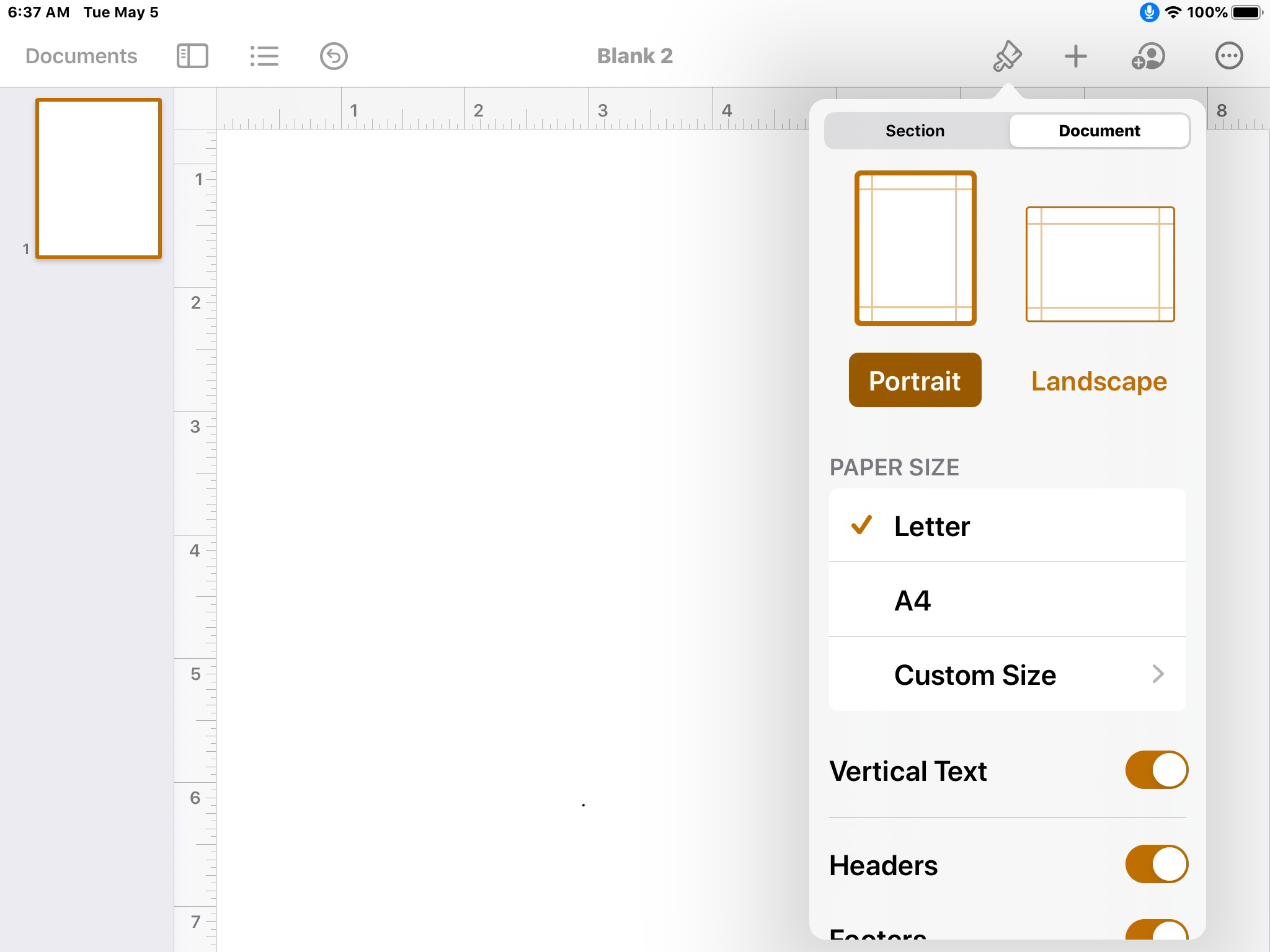The width and height of the screenshot is (1270, 952).
Task: Choose A4 paper size
Action: (1007, 600)
